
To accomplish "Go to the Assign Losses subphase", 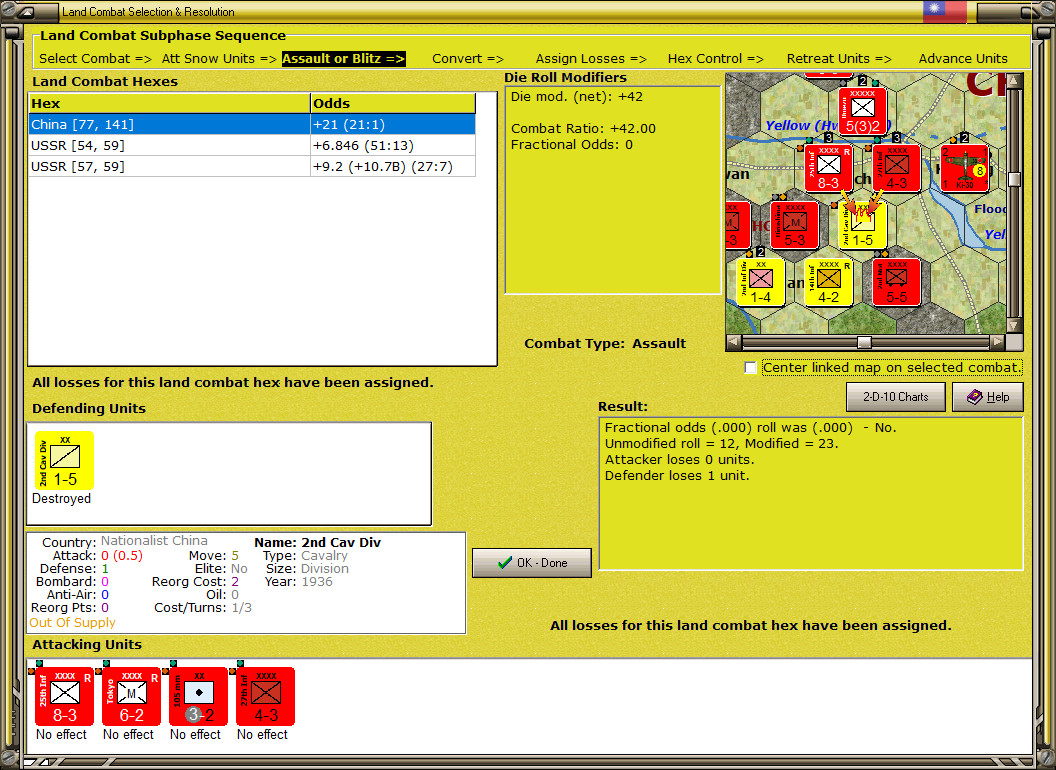I will point(591,59).
